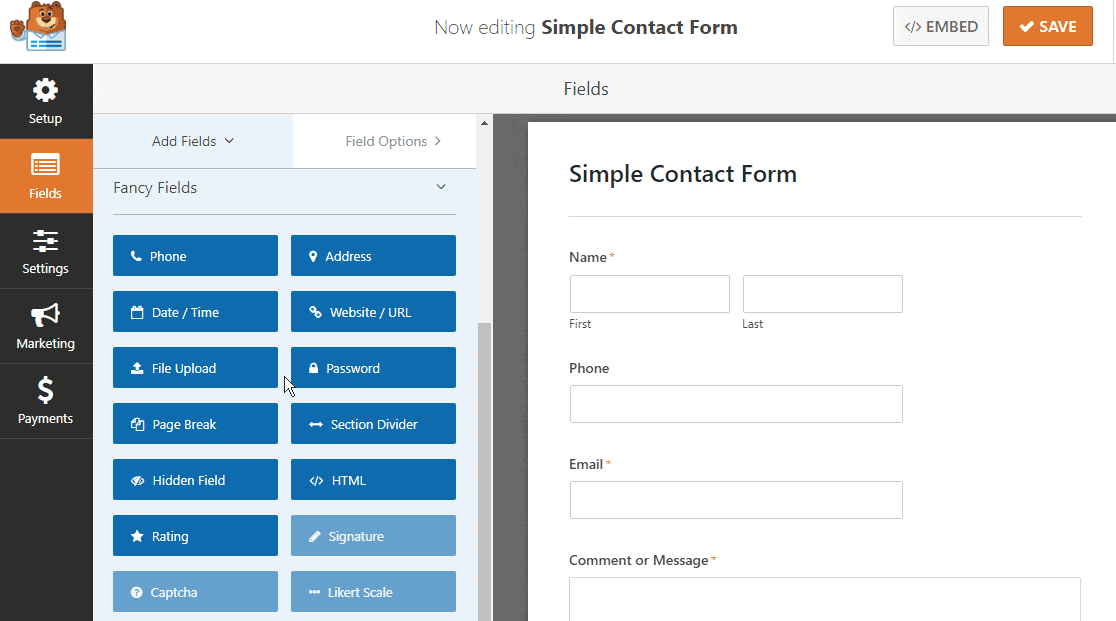Click the First name input box
Screen dimensions: 1116x621
pyautogui.click(x=650, y=294)
